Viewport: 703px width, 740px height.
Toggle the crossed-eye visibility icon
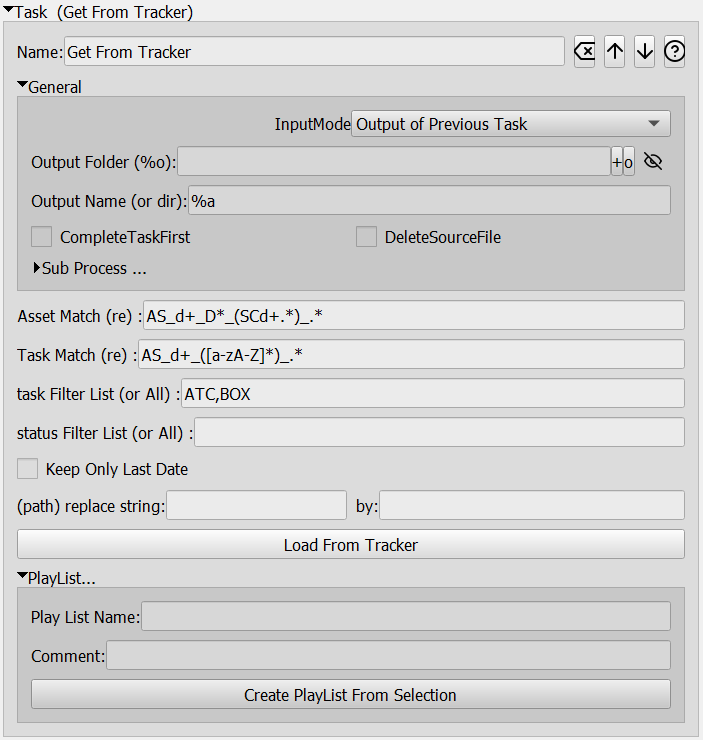[654, 162]
